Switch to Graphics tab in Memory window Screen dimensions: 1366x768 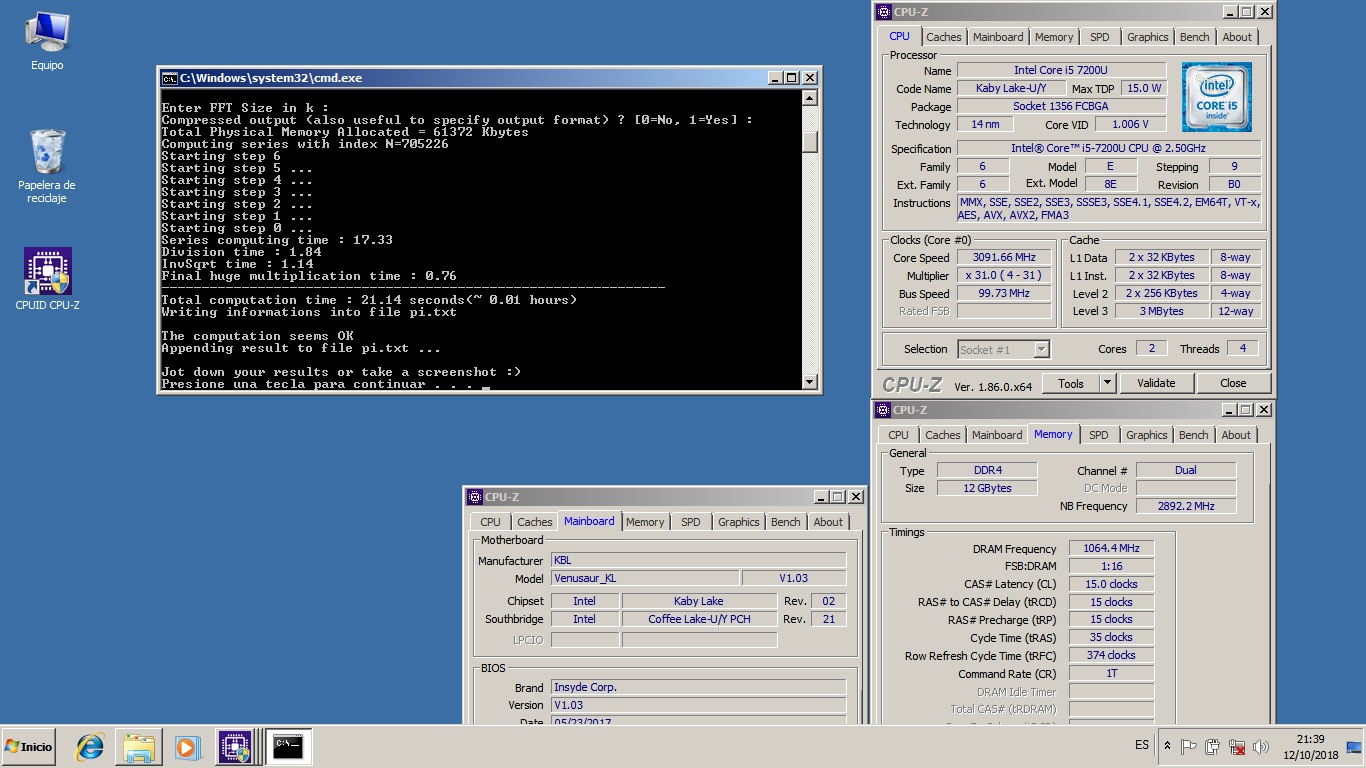click(1146, 435)
